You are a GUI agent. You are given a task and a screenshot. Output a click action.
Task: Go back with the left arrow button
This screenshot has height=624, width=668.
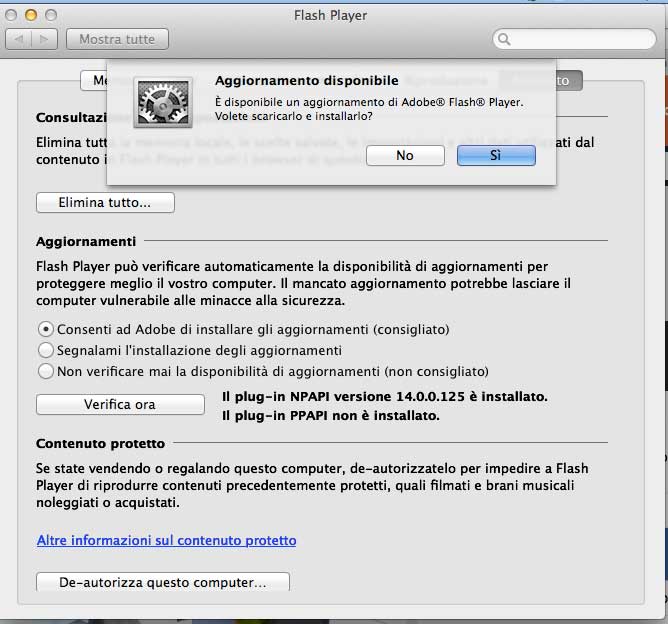pos(18,39)
